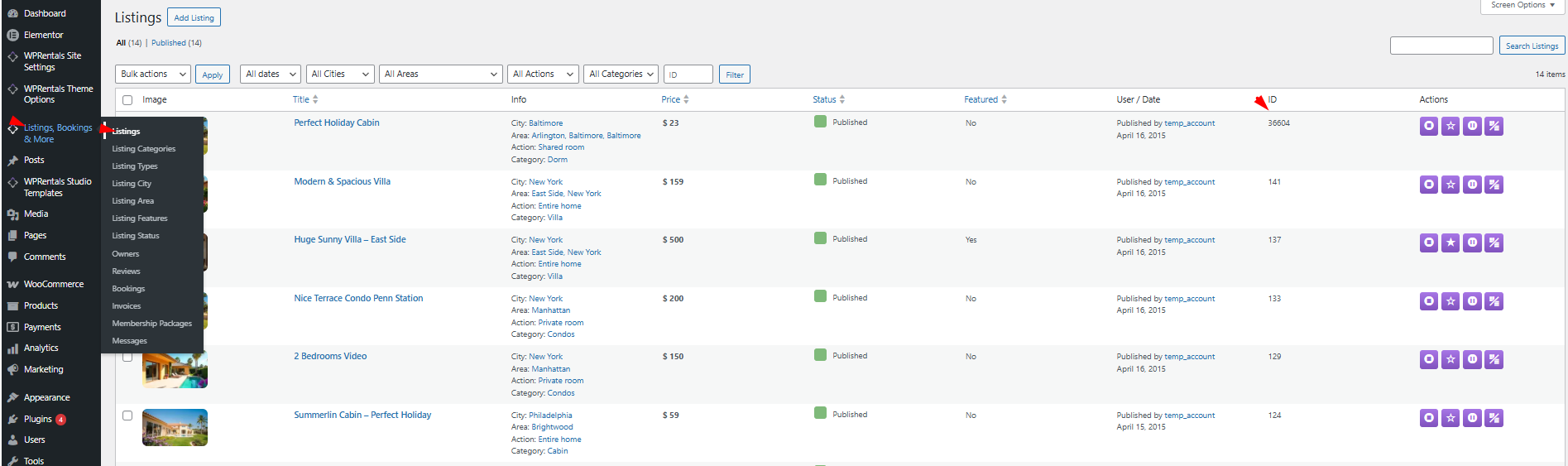Open Listing Categories in the flyout submenu

pos(144,149)
